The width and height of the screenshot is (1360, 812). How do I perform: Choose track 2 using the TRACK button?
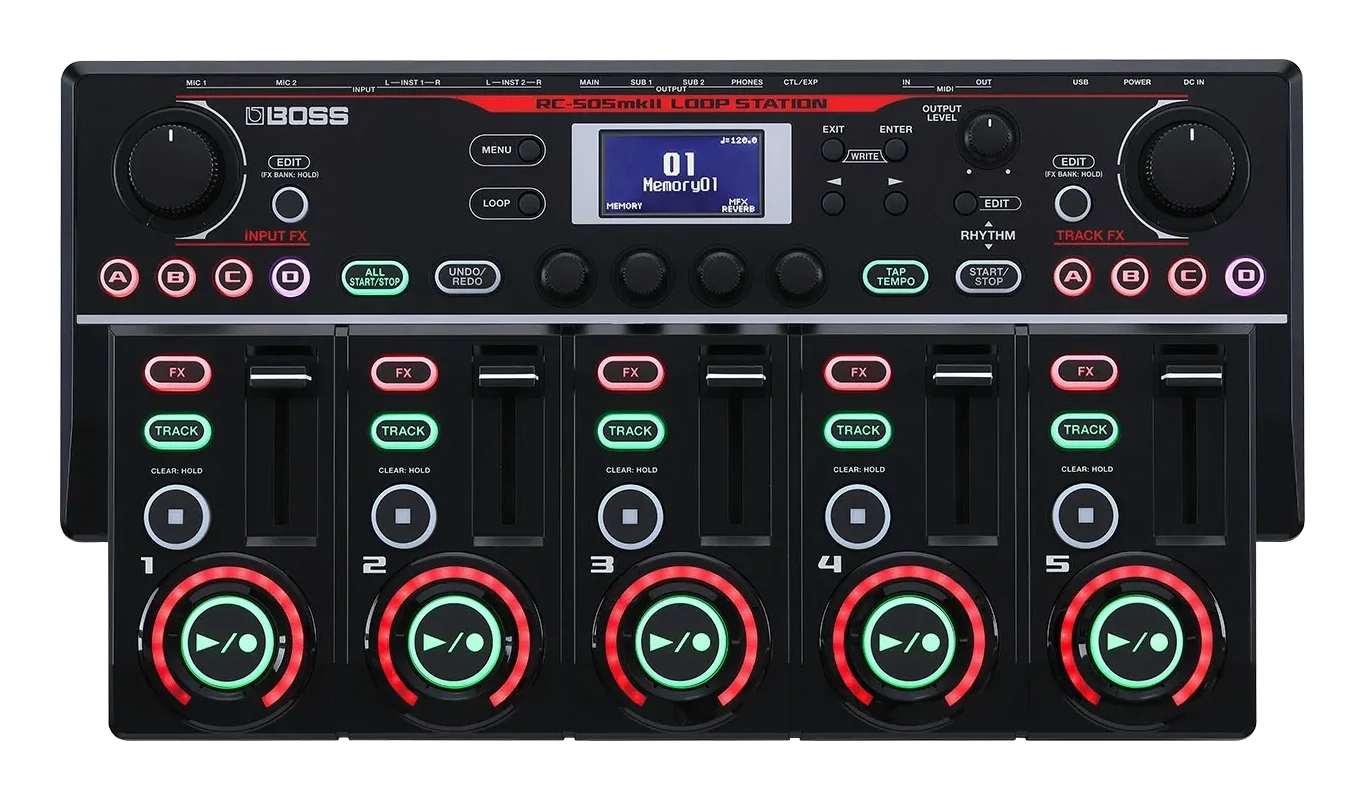pos(404,431)
